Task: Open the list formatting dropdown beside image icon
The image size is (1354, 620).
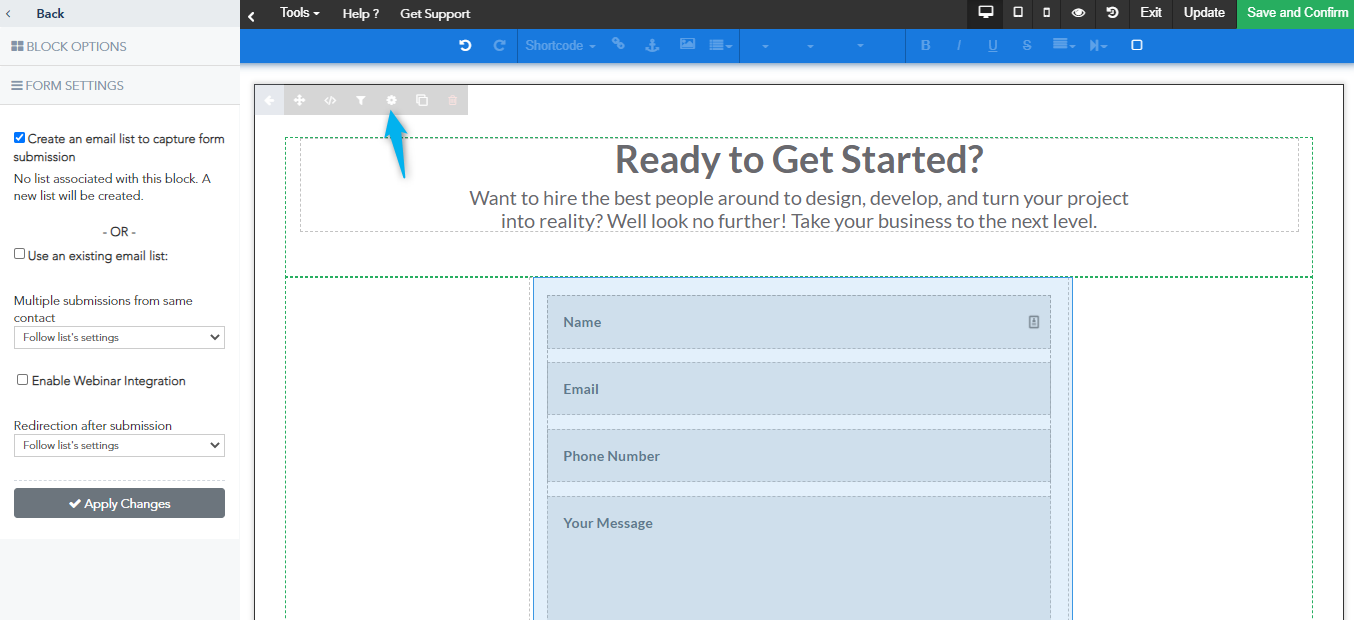Action: click(x=721, y=45)
